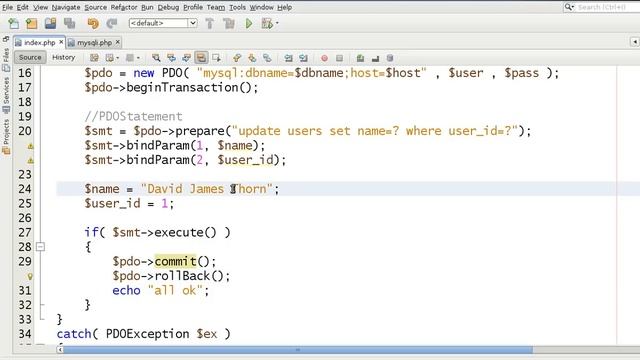Screen dimensions: 640x360
Task: Click the Shift Line Right icon
Action: [303, 58]
